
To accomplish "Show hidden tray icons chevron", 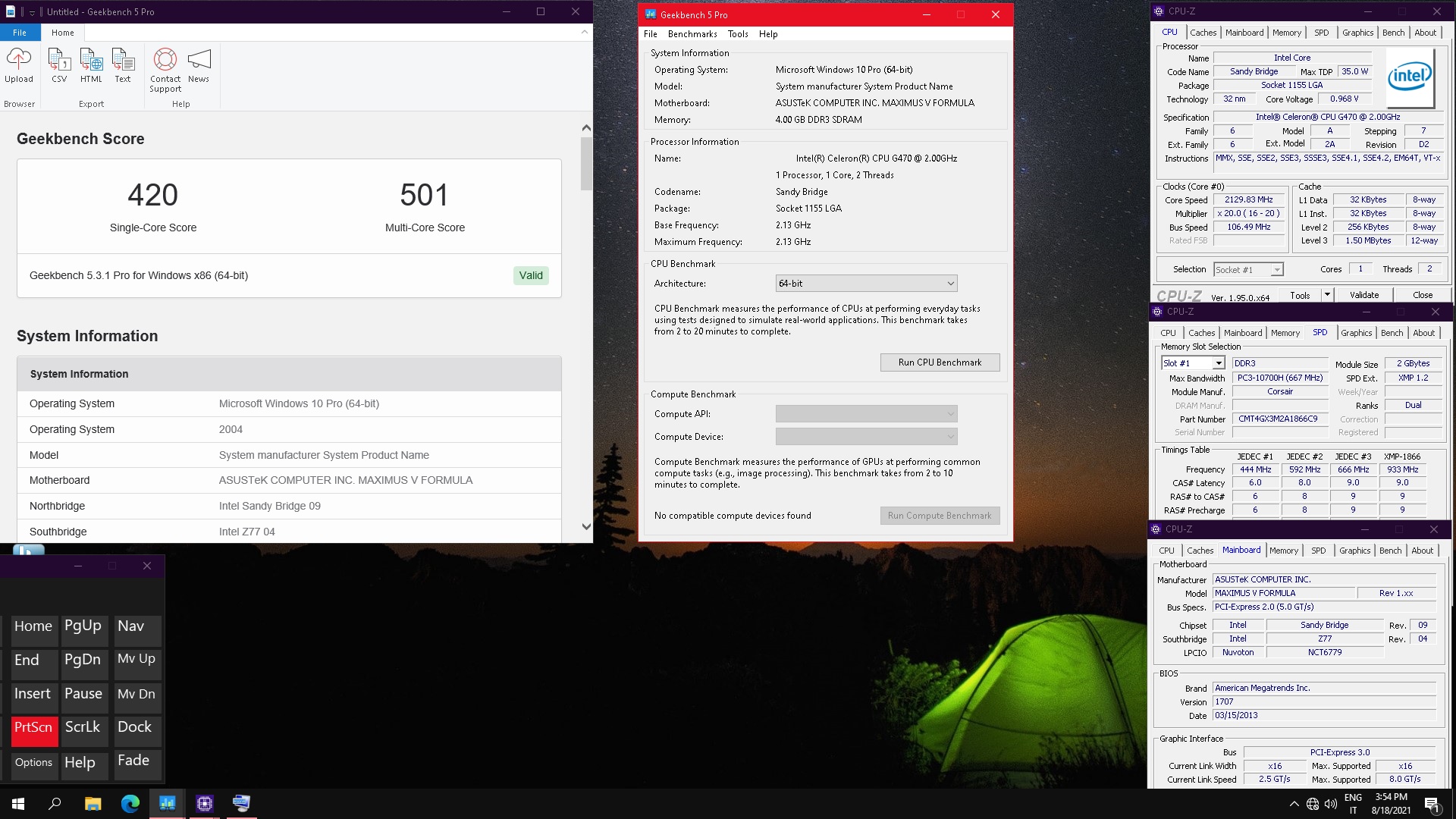I will [x=1294, y=804].
